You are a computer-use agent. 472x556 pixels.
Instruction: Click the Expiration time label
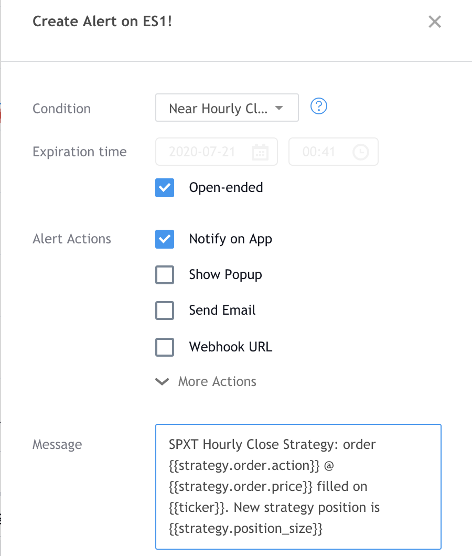pyautogui.click(x=79, y=152)
